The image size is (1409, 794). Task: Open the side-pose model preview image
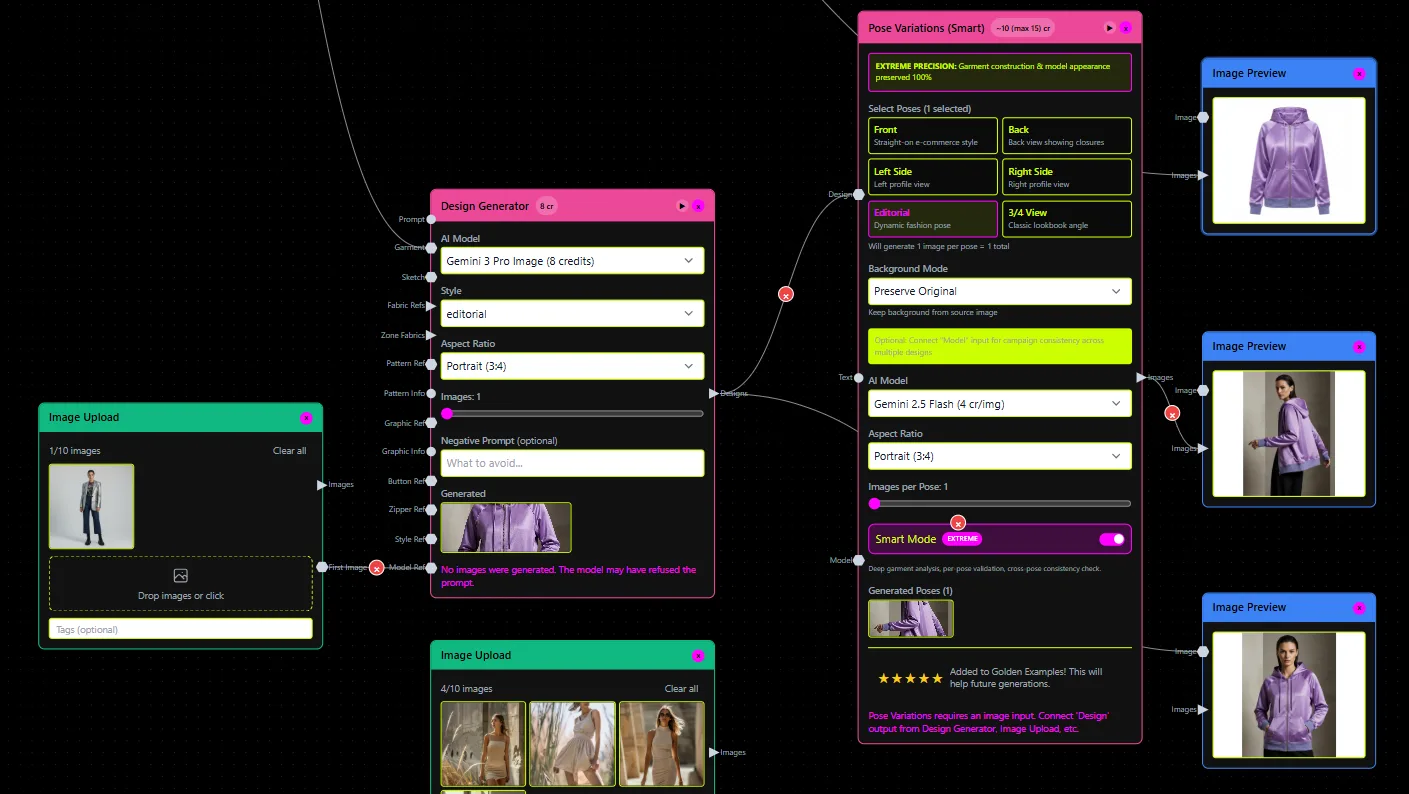click(x=1289, y=433)
